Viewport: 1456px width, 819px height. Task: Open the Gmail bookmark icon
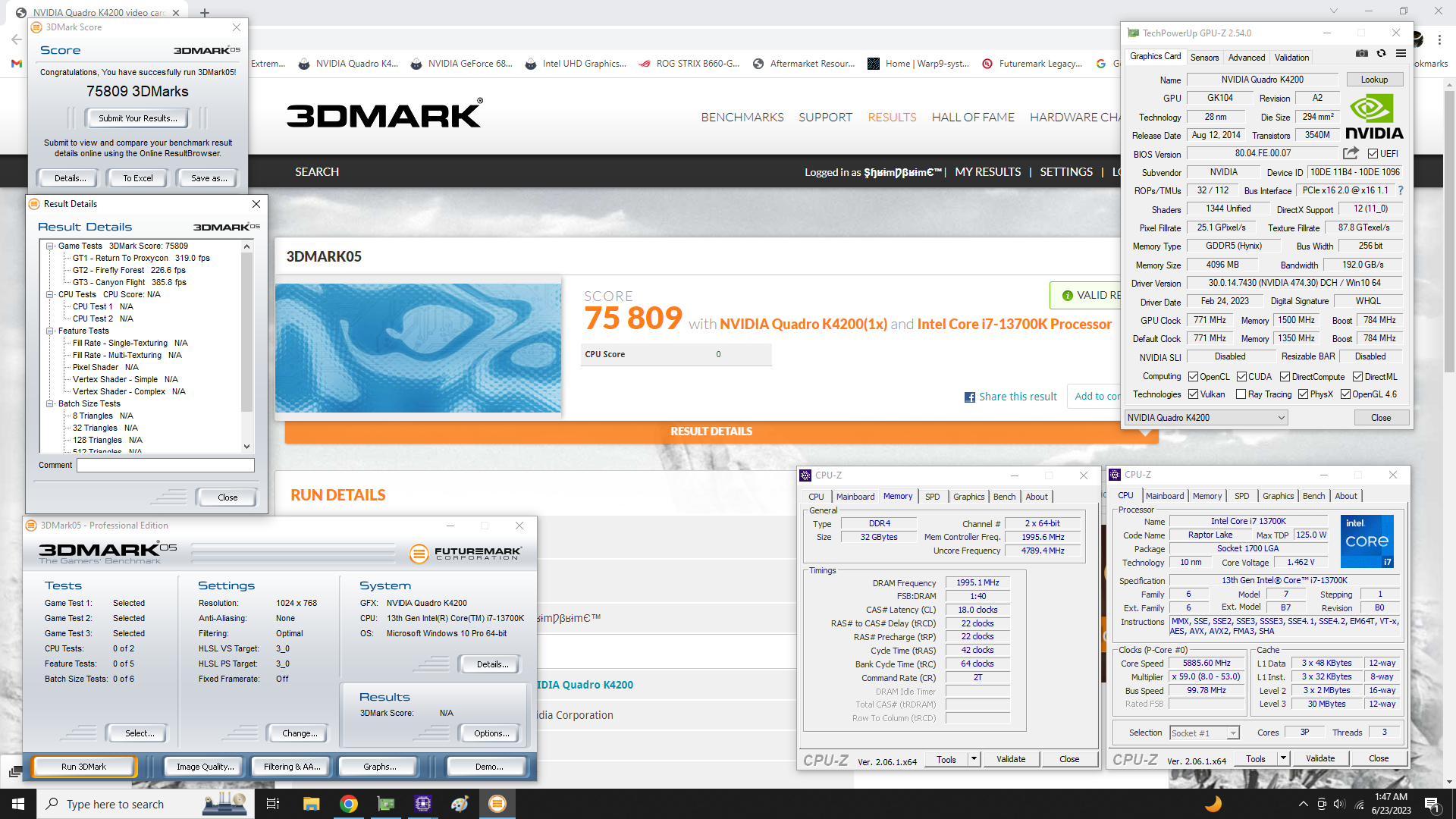pos(16,64)
